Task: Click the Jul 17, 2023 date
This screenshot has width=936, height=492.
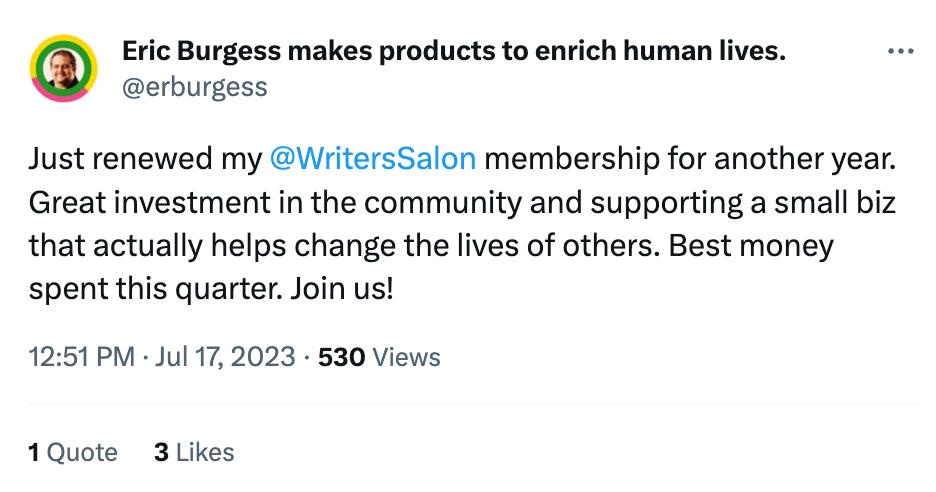Action: pos(224,357)
